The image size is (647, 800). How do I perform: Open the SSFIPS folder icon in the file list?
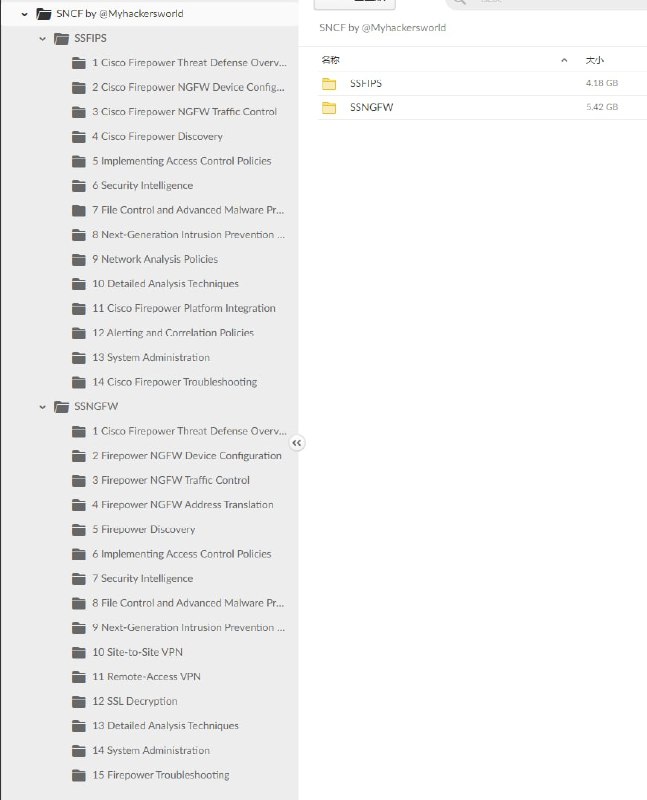click(x=329, y=84)
